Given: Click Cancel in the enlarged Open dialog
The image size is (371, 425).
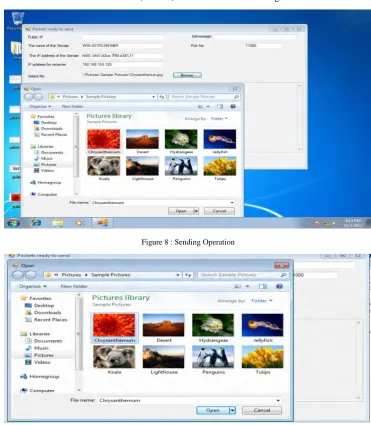Looking at the screenshot, I should pos(262,410).
